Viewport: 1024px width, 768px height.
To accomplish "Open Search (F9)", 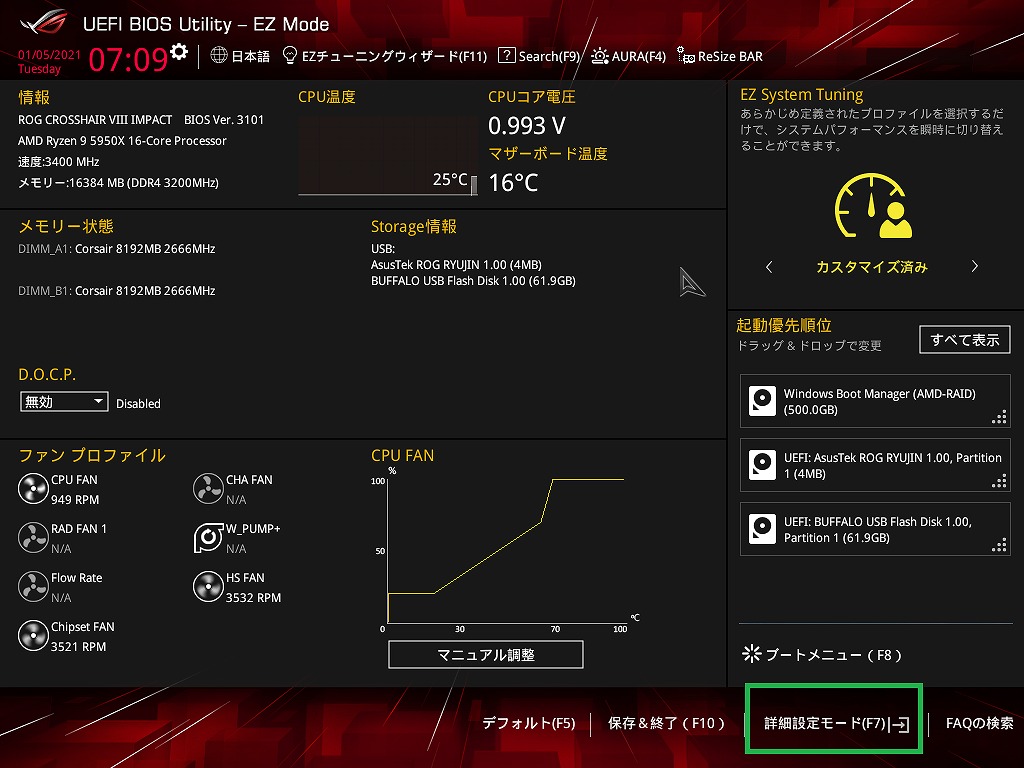I will pos(539,56).
